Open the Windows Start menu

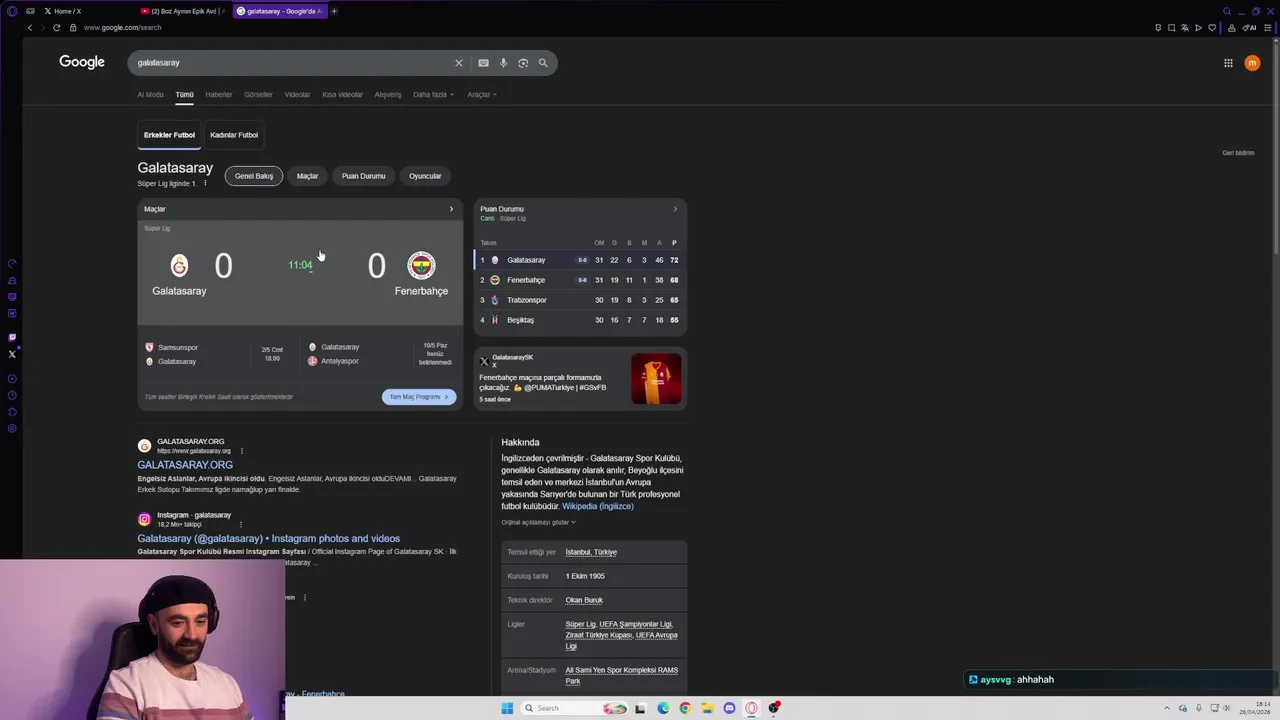point(507,708)
